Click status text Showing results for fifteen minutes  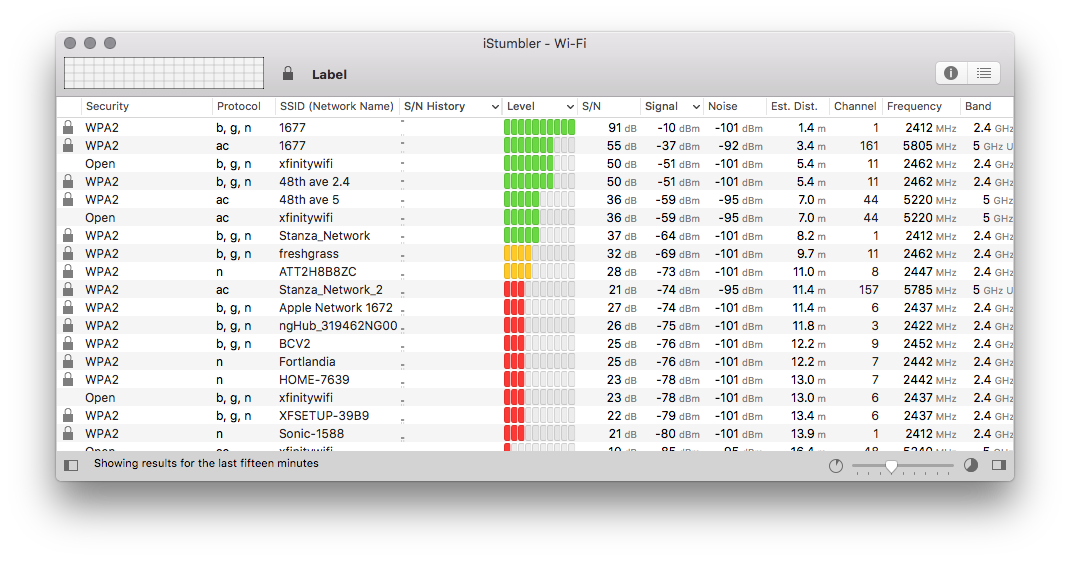click(206, 463)
